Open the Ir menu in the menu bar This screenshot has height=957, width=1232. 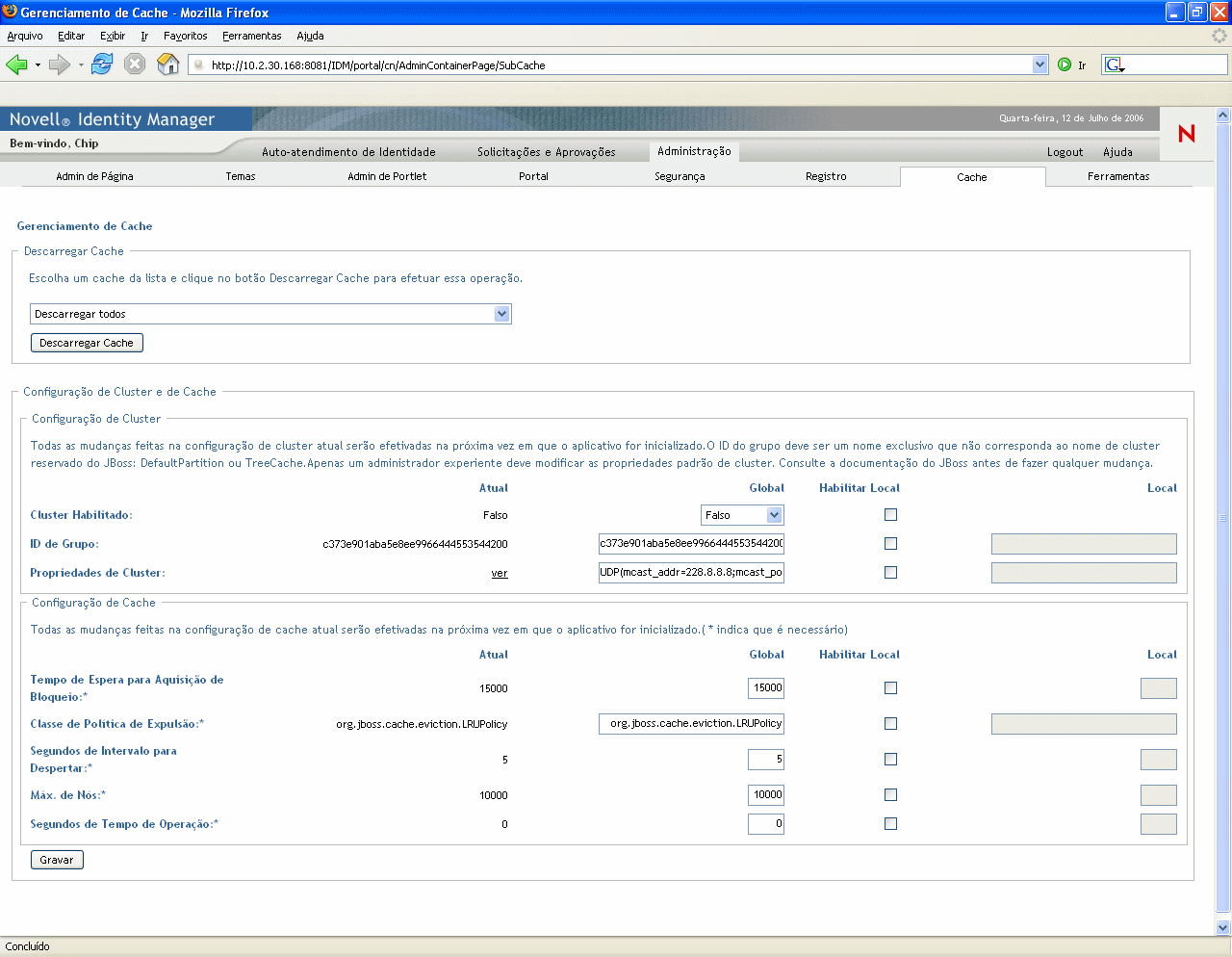(x=144, y=36)
